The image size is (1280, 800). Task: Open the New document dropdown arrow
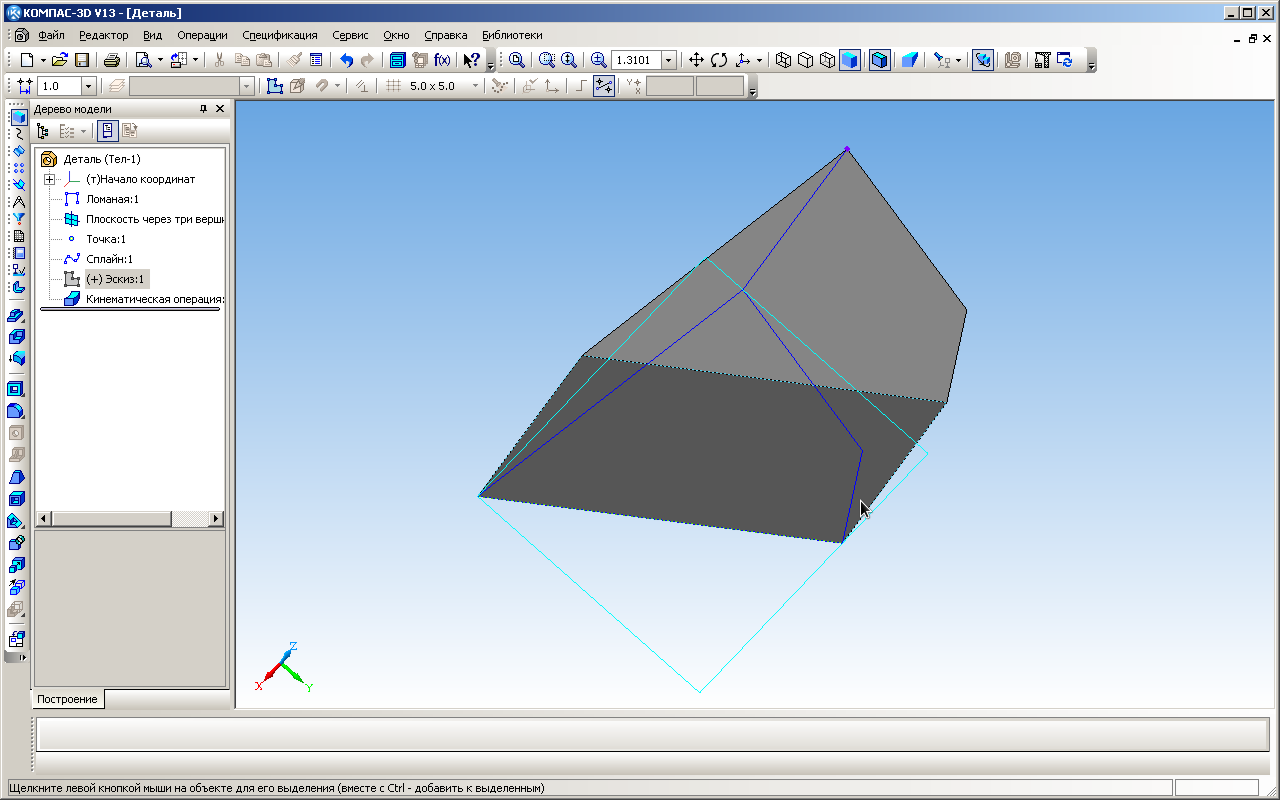coord(43,60)
